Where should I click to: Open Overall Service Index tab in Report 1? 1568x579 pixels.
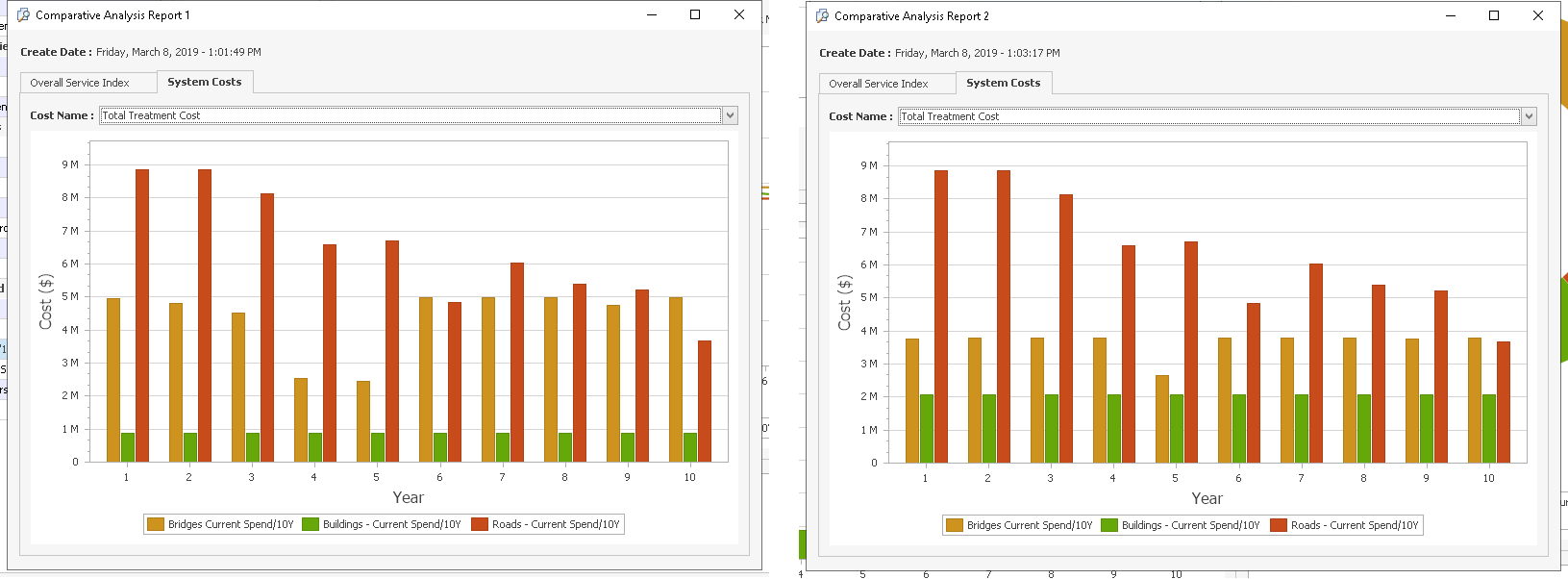pos(80,83)
